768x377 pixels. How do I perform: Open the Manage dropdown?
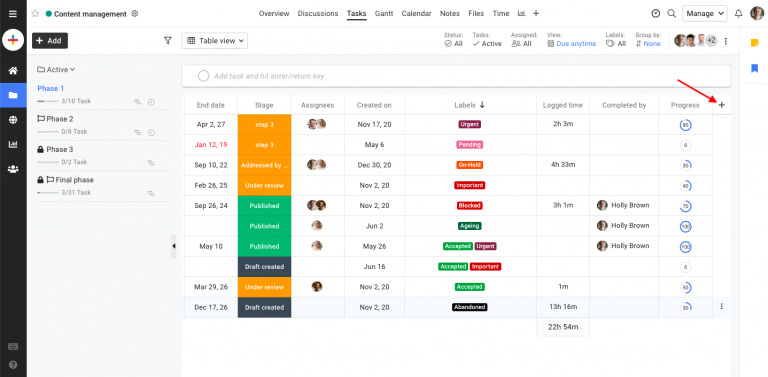[705, 14]
